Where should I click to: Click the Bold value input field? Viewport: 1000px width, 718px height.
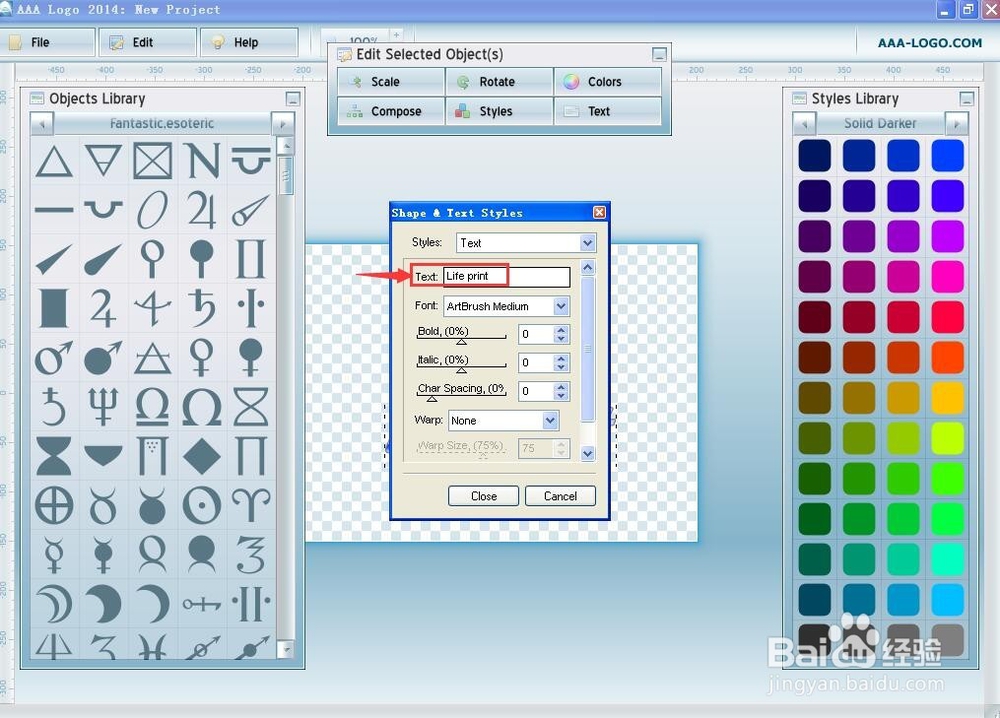(x=536, y=334)
